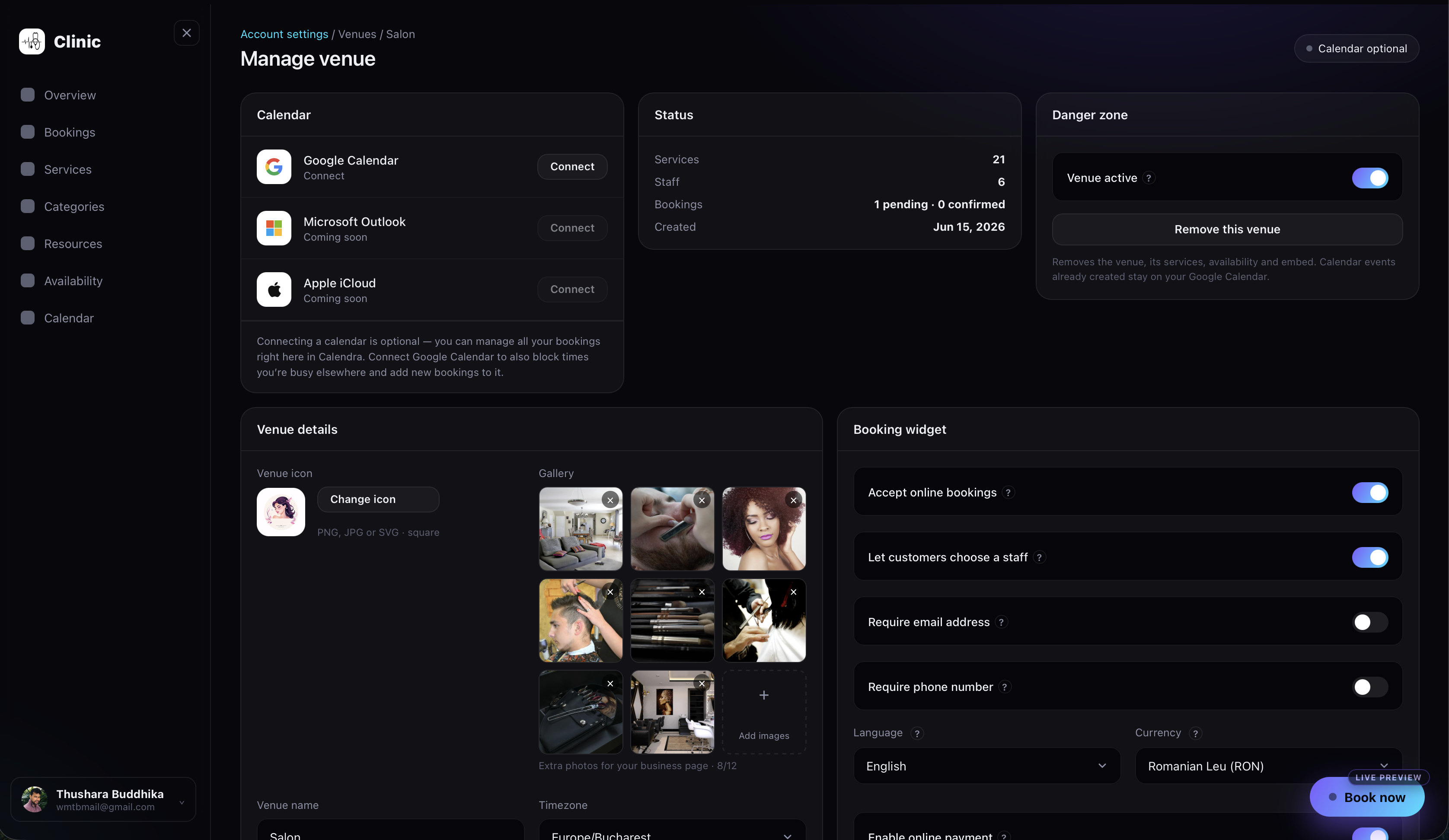This screenshot has width=1449, height=840.
Task: Click the Apple iCloud logo icon
Action: click(274, 289)
